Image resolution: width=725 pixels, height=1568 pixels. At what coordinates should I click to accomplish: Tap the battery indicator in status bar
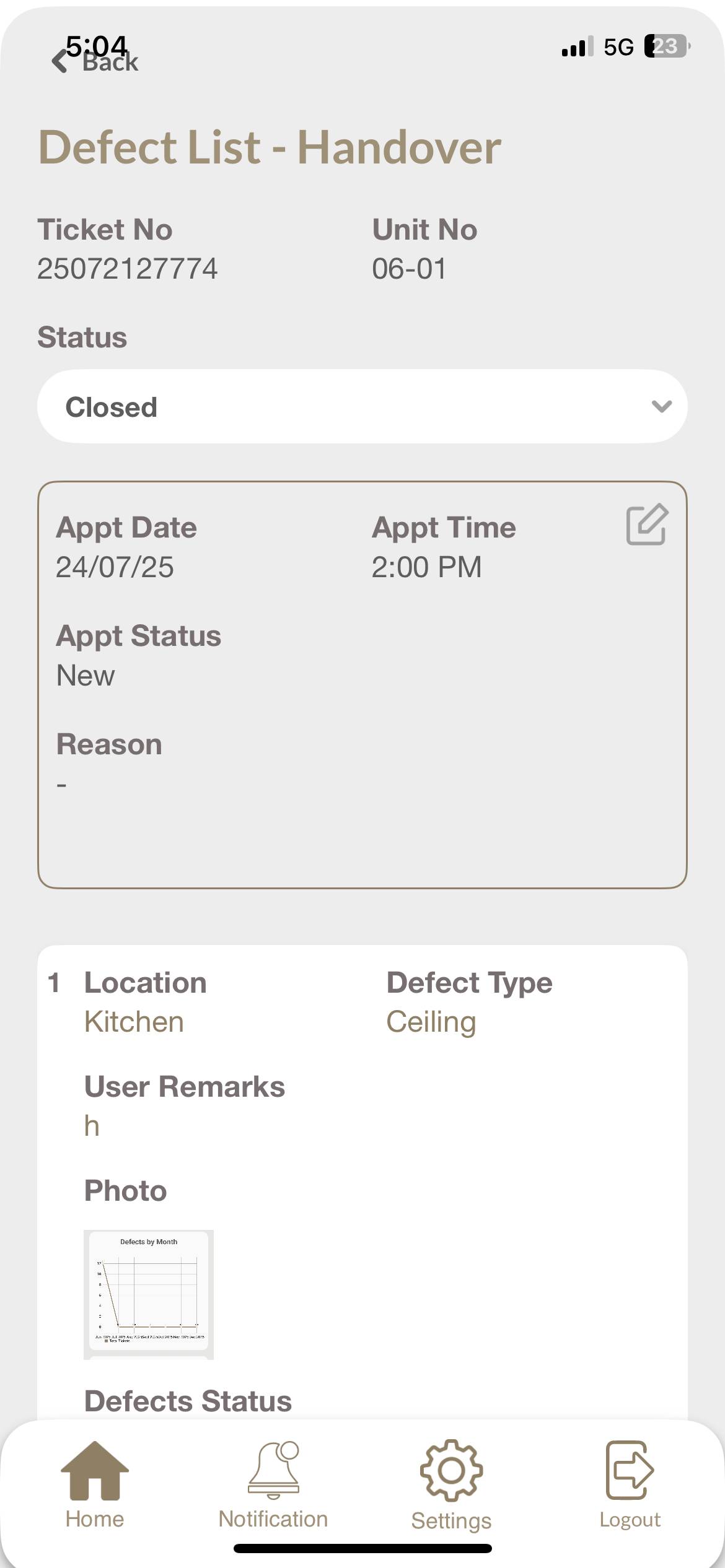[667, 46]
